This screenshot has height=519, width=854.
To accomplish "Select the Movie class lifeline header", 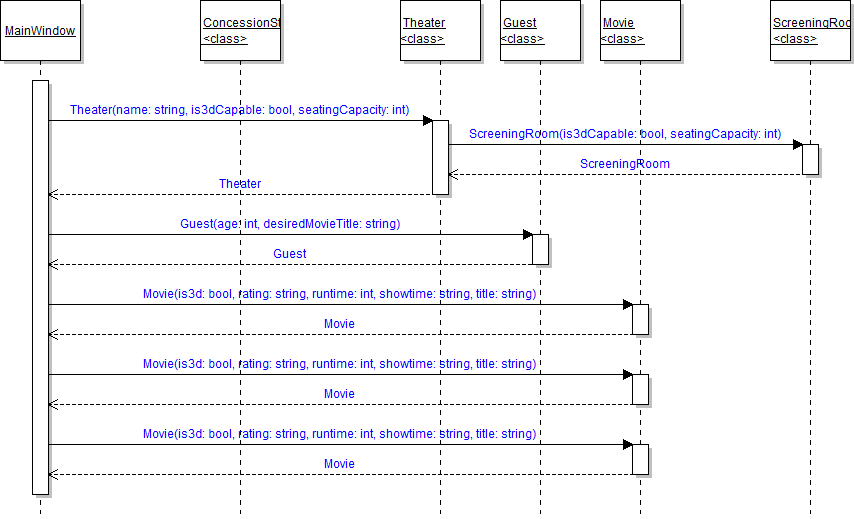I will click(x=639, y=31).
